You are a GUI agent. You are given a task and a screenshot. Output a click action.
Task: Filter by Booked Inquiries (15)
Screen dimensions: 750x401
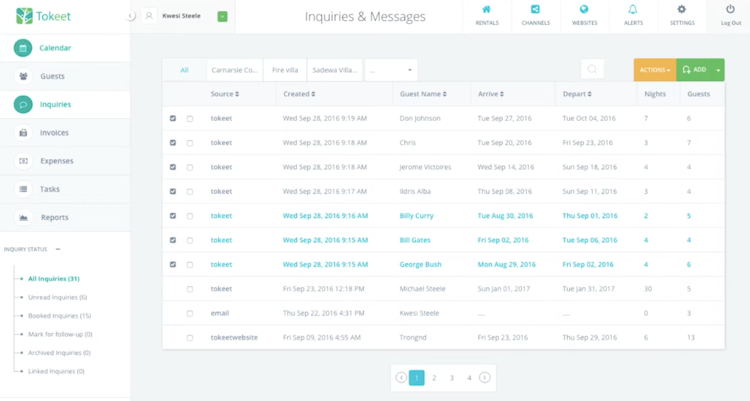pos(59,316)
